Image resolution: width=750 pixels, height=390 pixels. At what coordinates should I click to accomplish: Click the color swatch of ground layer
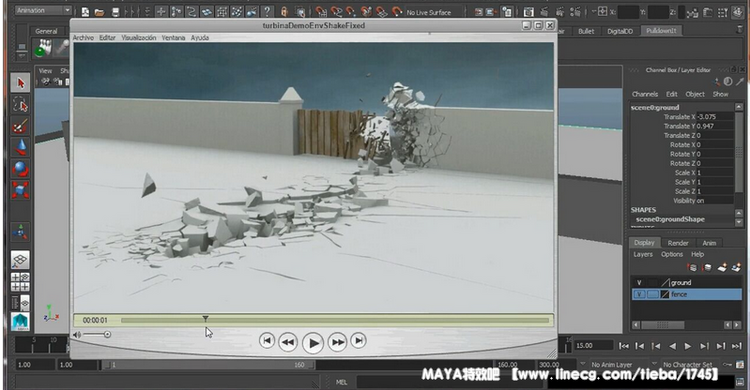tap(665, 282)
